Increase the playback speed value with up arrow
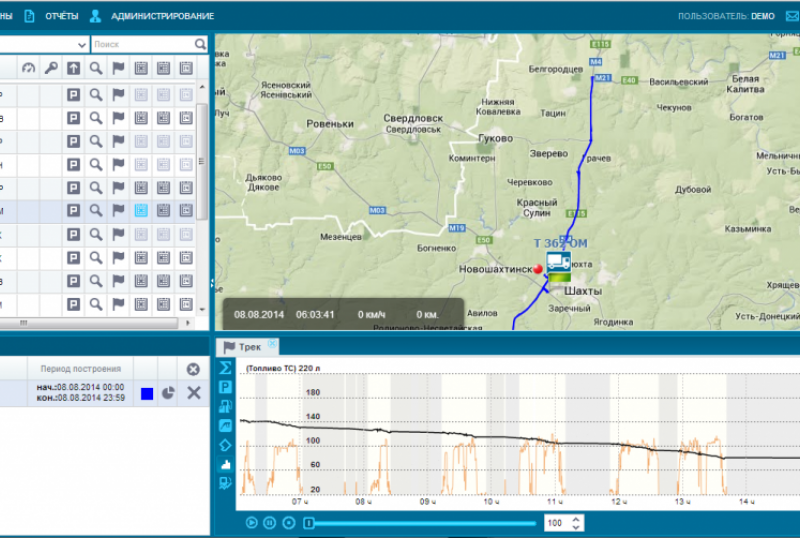The width and height of the screenshot is (800, 538). pyautogui.click(x=577, y=519)
